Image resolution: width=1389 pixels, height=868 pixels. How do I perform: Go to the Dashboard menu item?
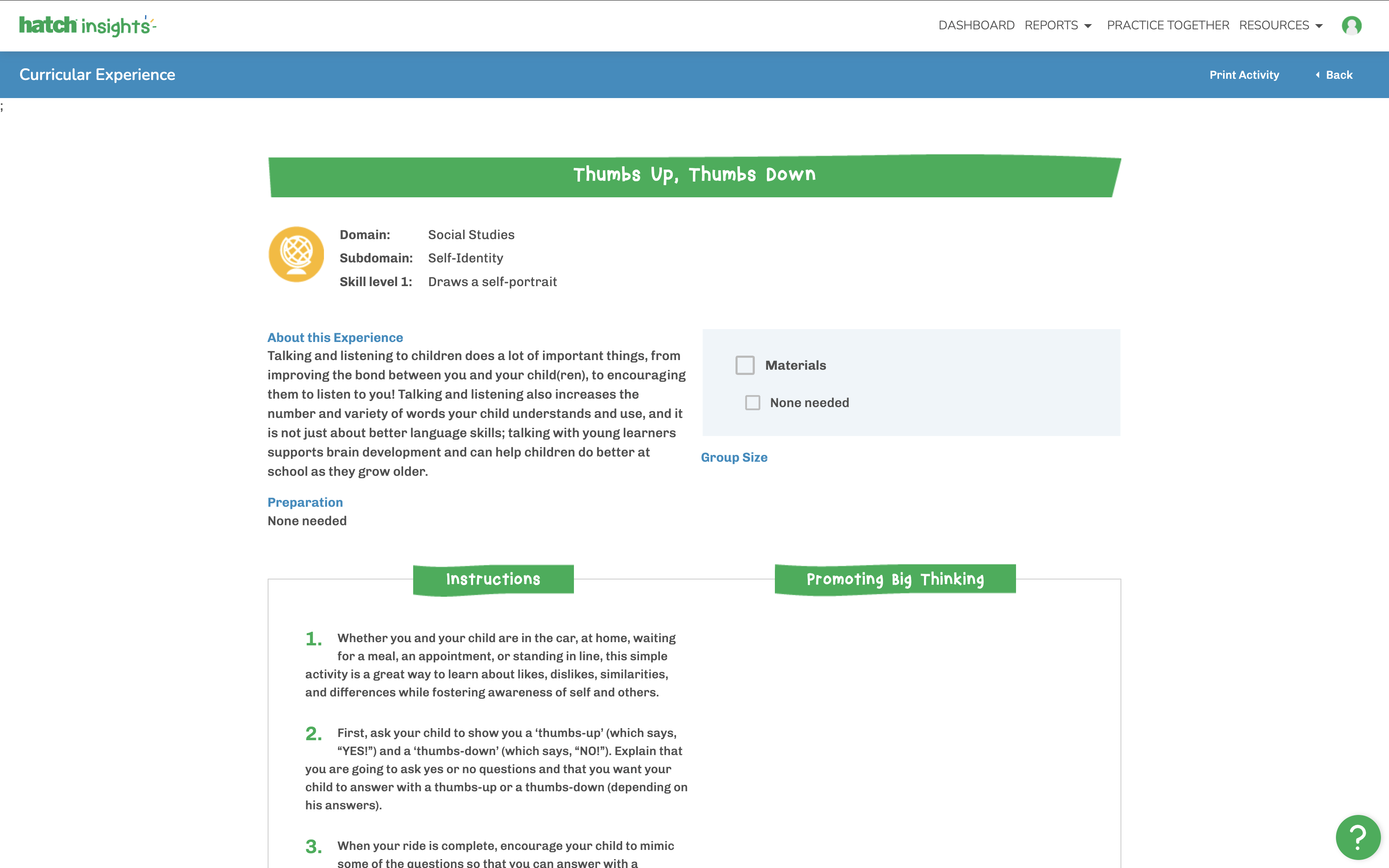[976, 25]
